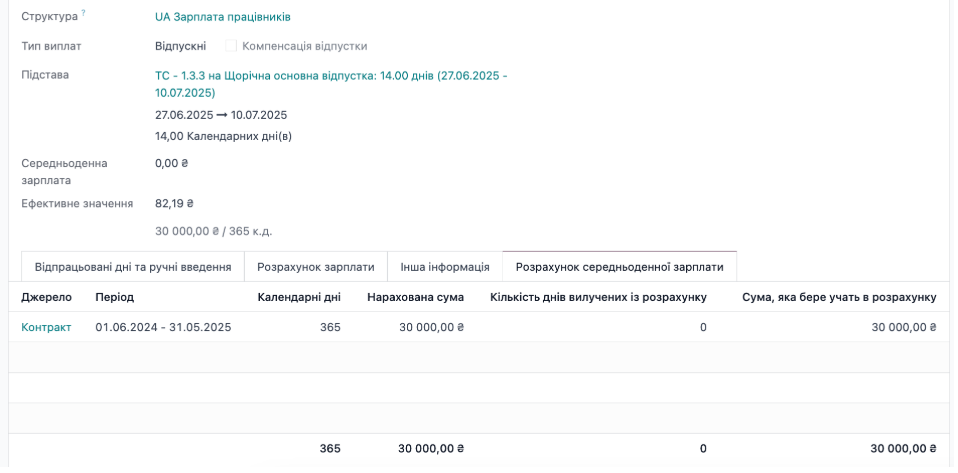Screen dimensions: 958x473
Task: Select the Розрахунок середньоденної зарплати tab
Action: [619, 267]
